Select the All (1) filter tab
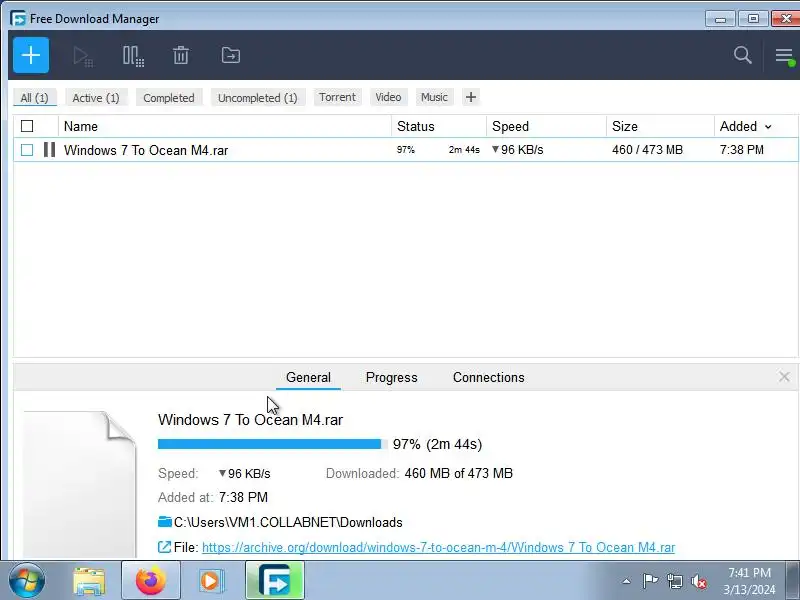800x600 pixels. (35, 97)
